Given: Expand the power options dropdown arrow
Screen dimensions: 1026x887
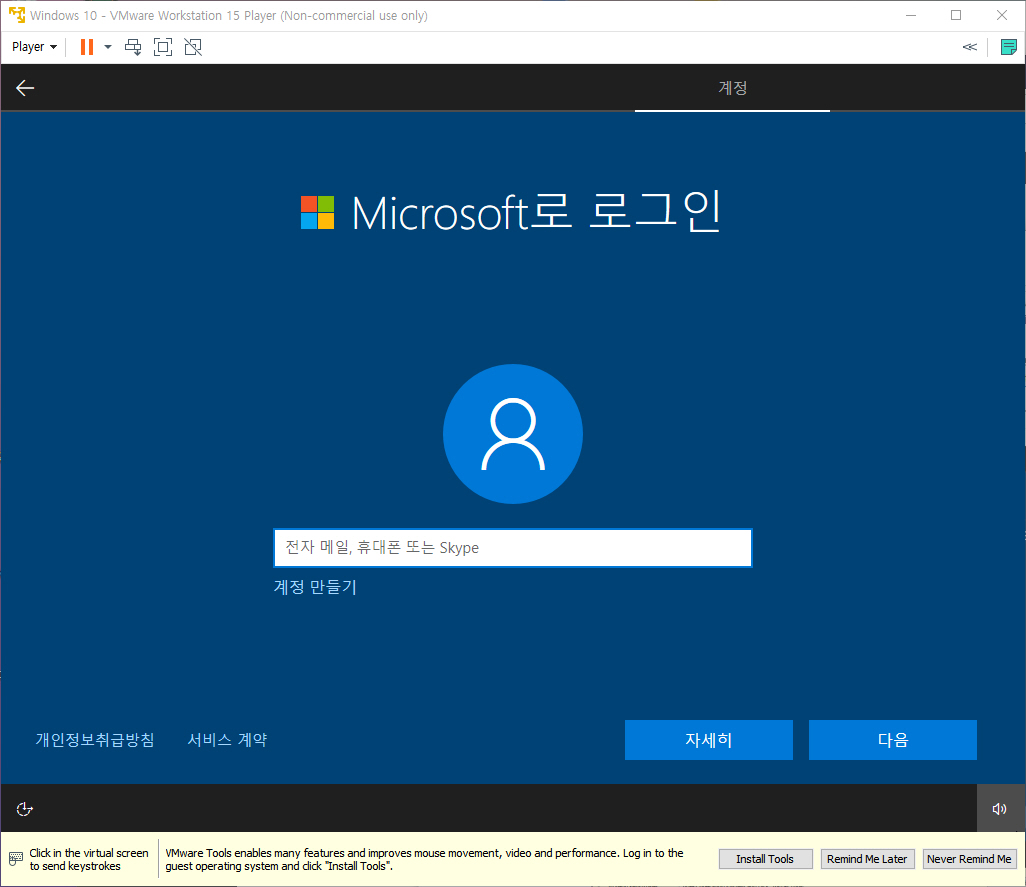Looking at the screenshot, I should [x=108, y=47].
